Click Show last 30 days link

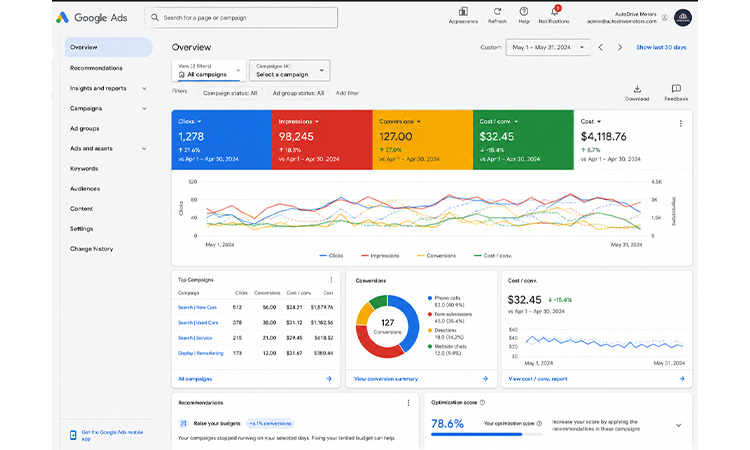661,47
